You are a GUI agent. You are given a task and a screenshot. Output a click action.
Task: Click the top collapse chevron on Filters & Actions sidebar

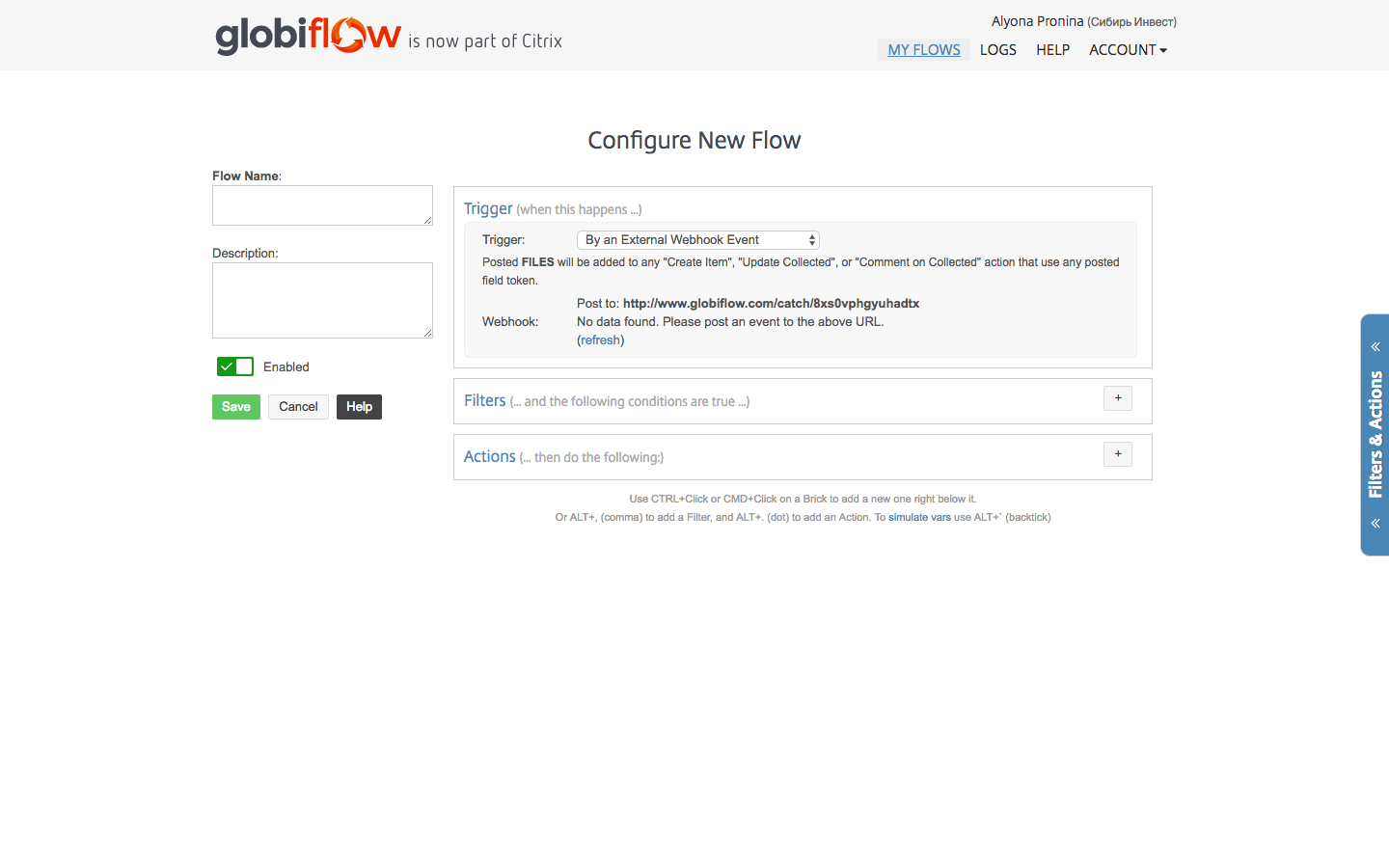pyautogui.click(x=1375, y=345)
